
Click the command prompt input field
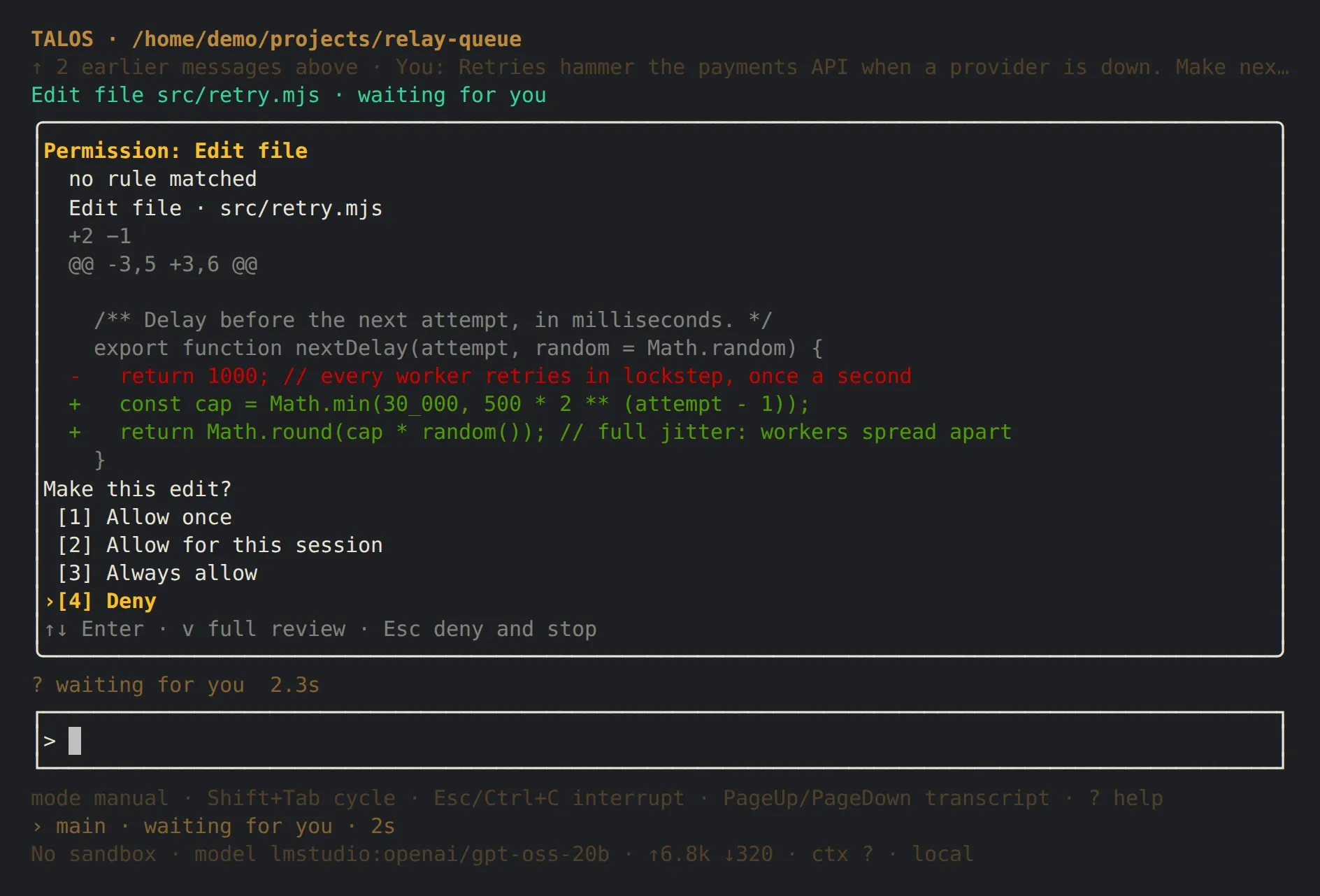(660, 741)
